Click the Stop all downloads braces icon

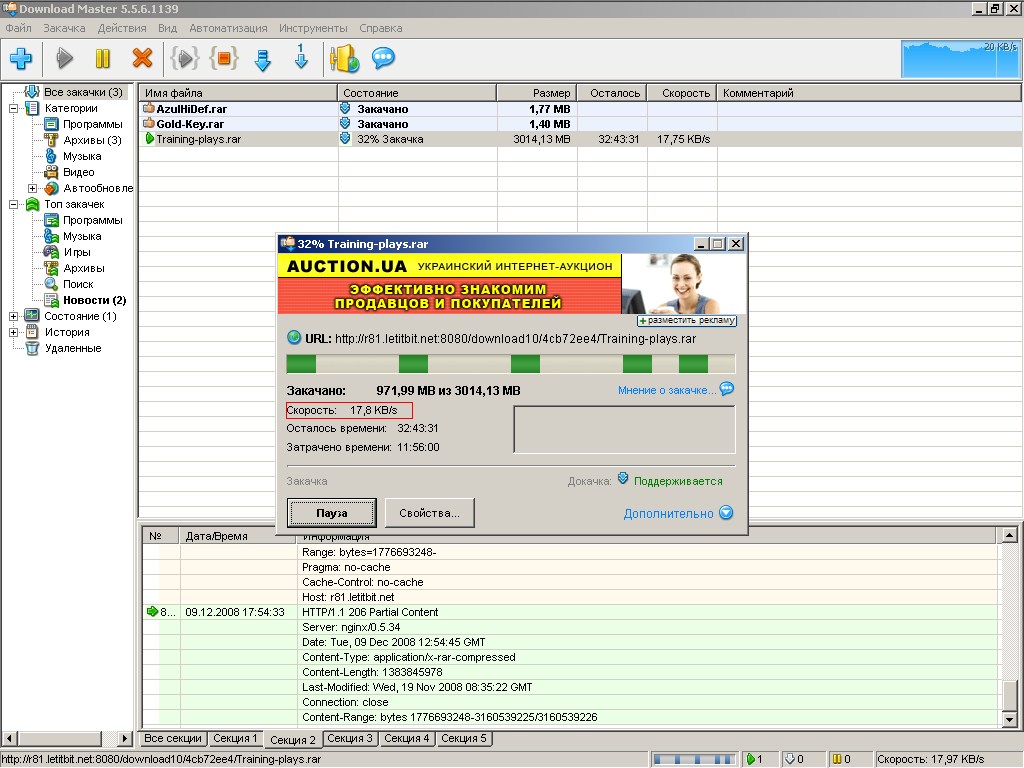[x=223, y=59]
